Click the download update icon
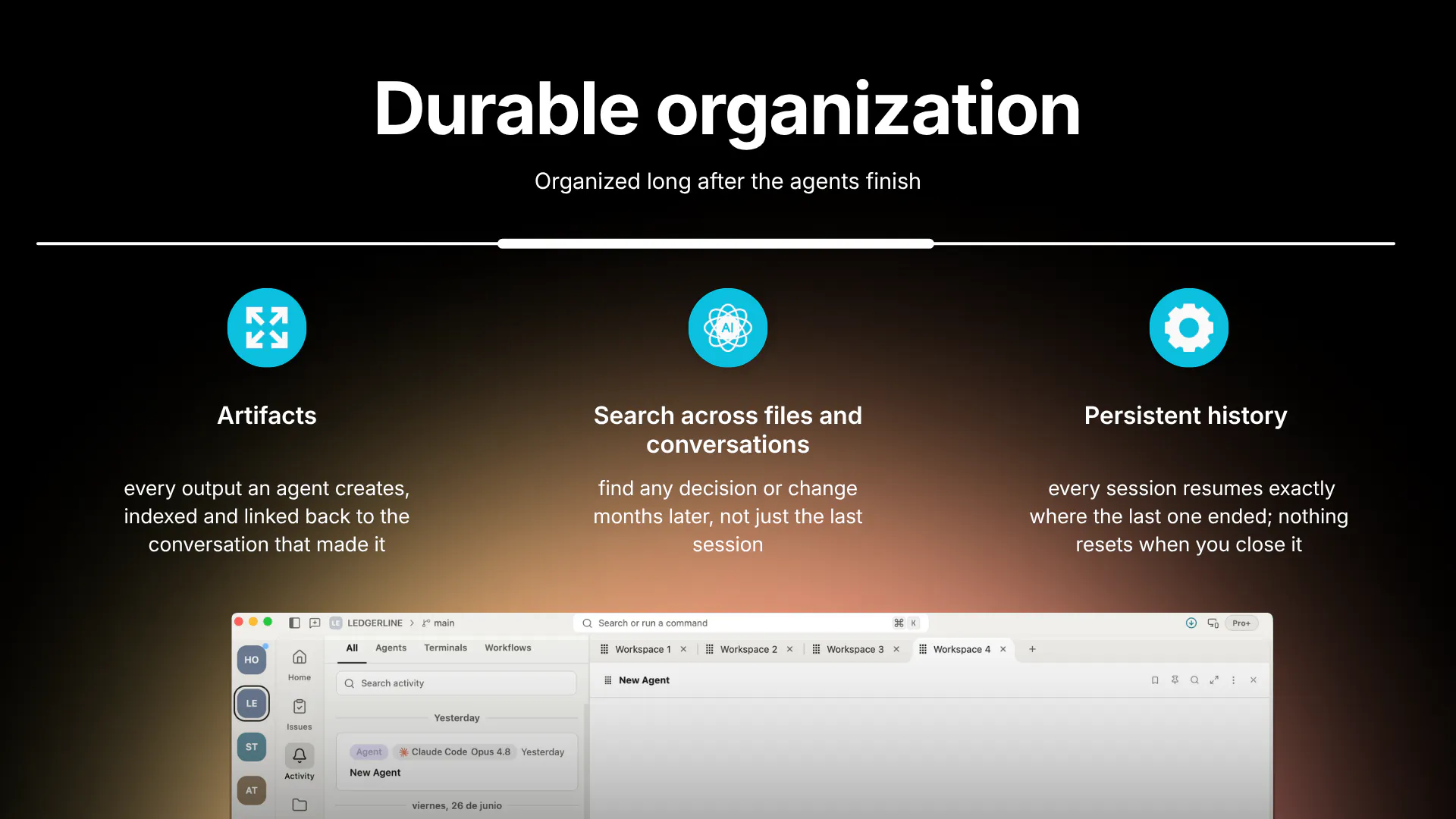This screenshot has height=819, width=1456. [1191, 623]
